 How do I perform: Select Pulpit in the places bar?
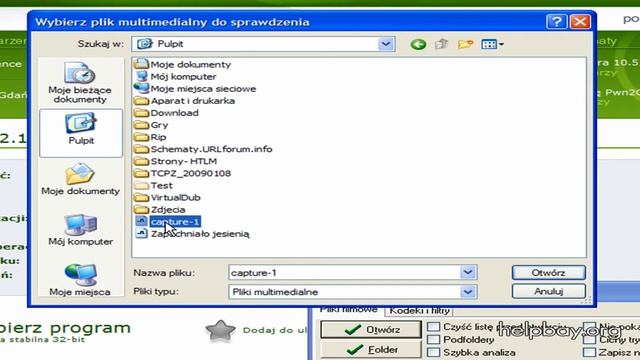pos(81,133)
